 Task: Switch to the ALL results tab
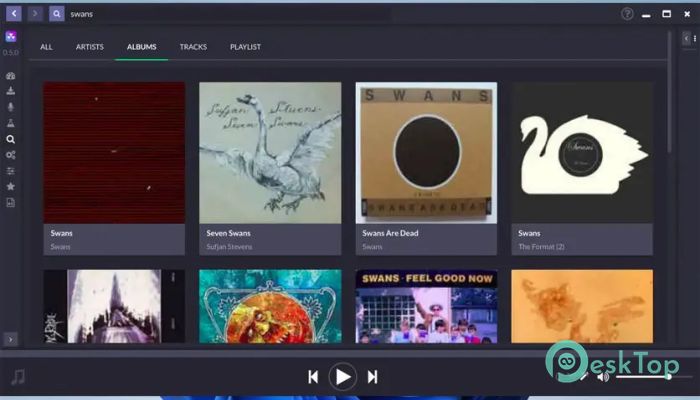coord(46,47)
